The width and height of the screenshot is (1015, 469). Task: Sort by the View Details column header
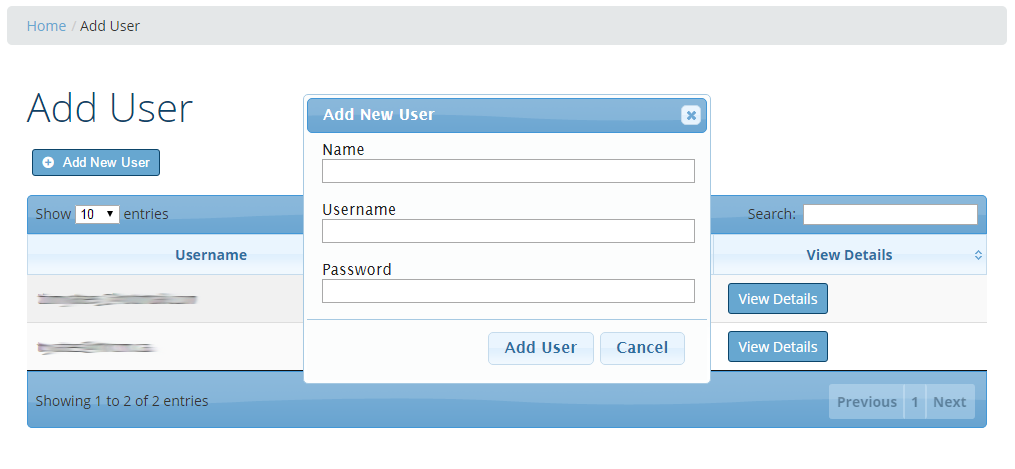[848, 255]
